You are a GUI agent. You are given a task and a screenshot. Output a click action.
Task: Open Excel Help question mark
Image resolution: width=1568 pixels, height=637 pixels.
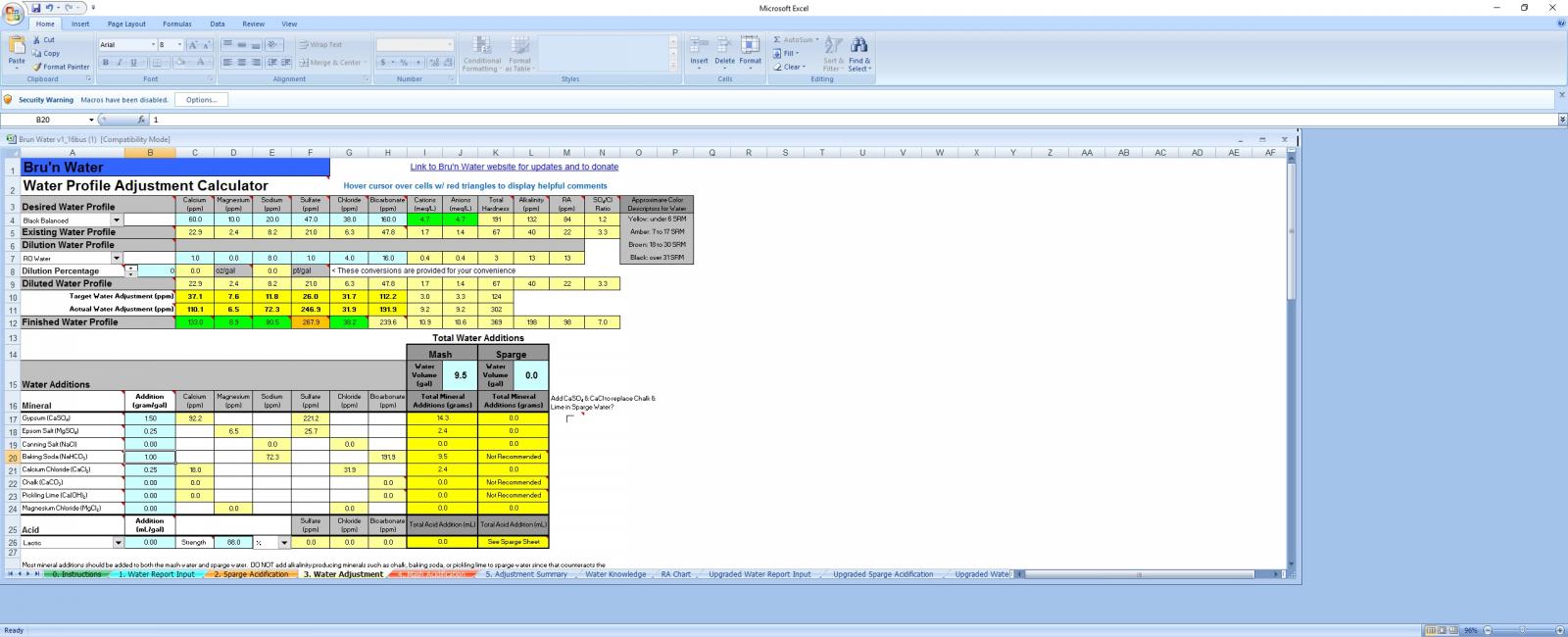[x=1560, y=23]
